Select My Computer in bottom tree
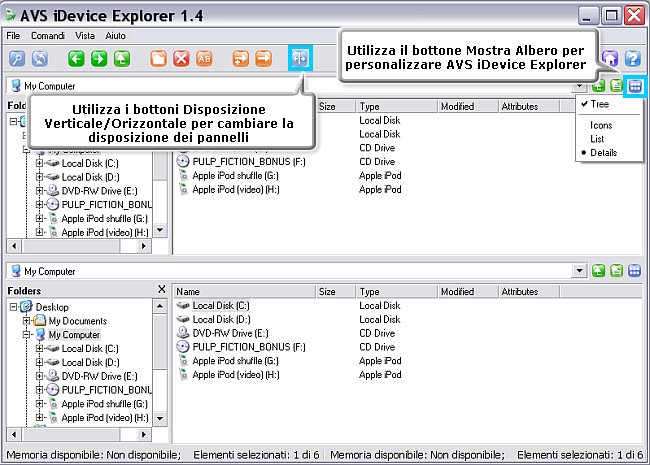Viewport: 650px width, 465px height. point(74,334)
